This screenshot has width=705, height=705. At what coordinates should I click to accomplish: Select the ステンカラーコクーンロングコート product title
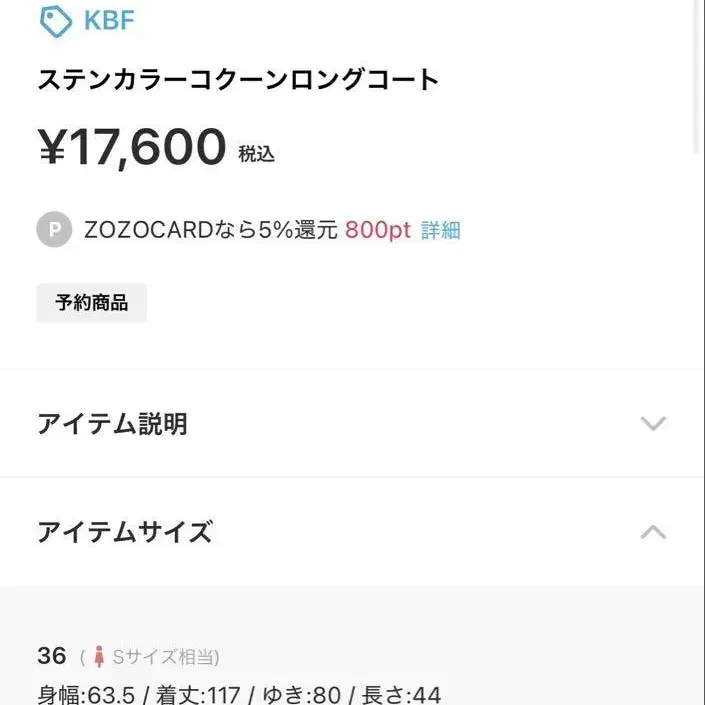(x=238, y=80)
